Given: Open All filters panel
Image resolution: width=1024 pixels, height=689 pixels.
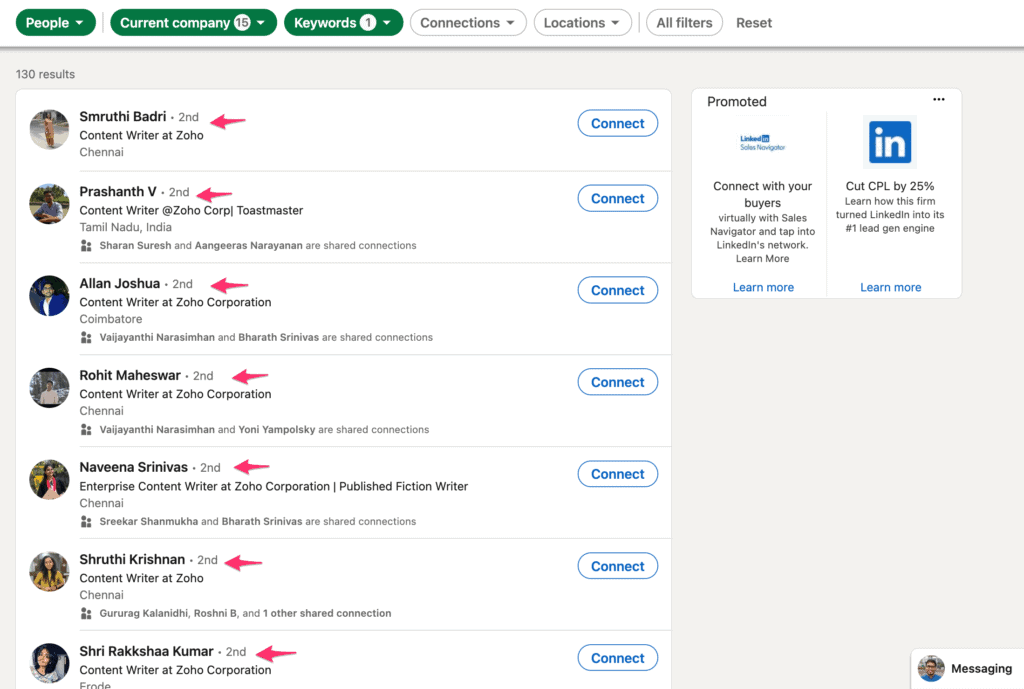Looking at the screenshot, I should pos(684,23).
